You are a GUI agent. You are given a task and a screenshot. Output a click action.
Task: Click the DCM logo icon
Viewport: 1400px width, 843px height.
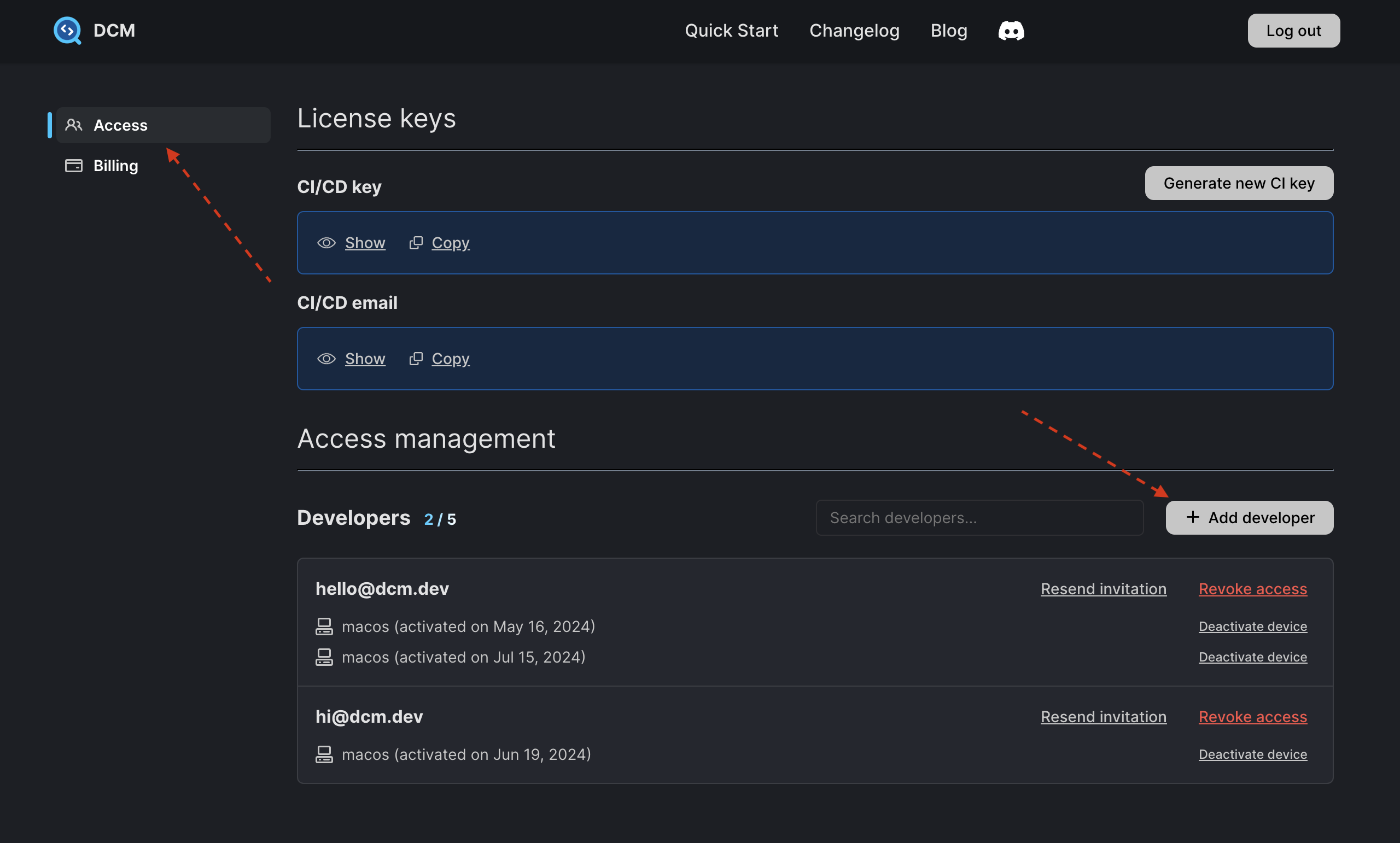(x=67, y=30)
